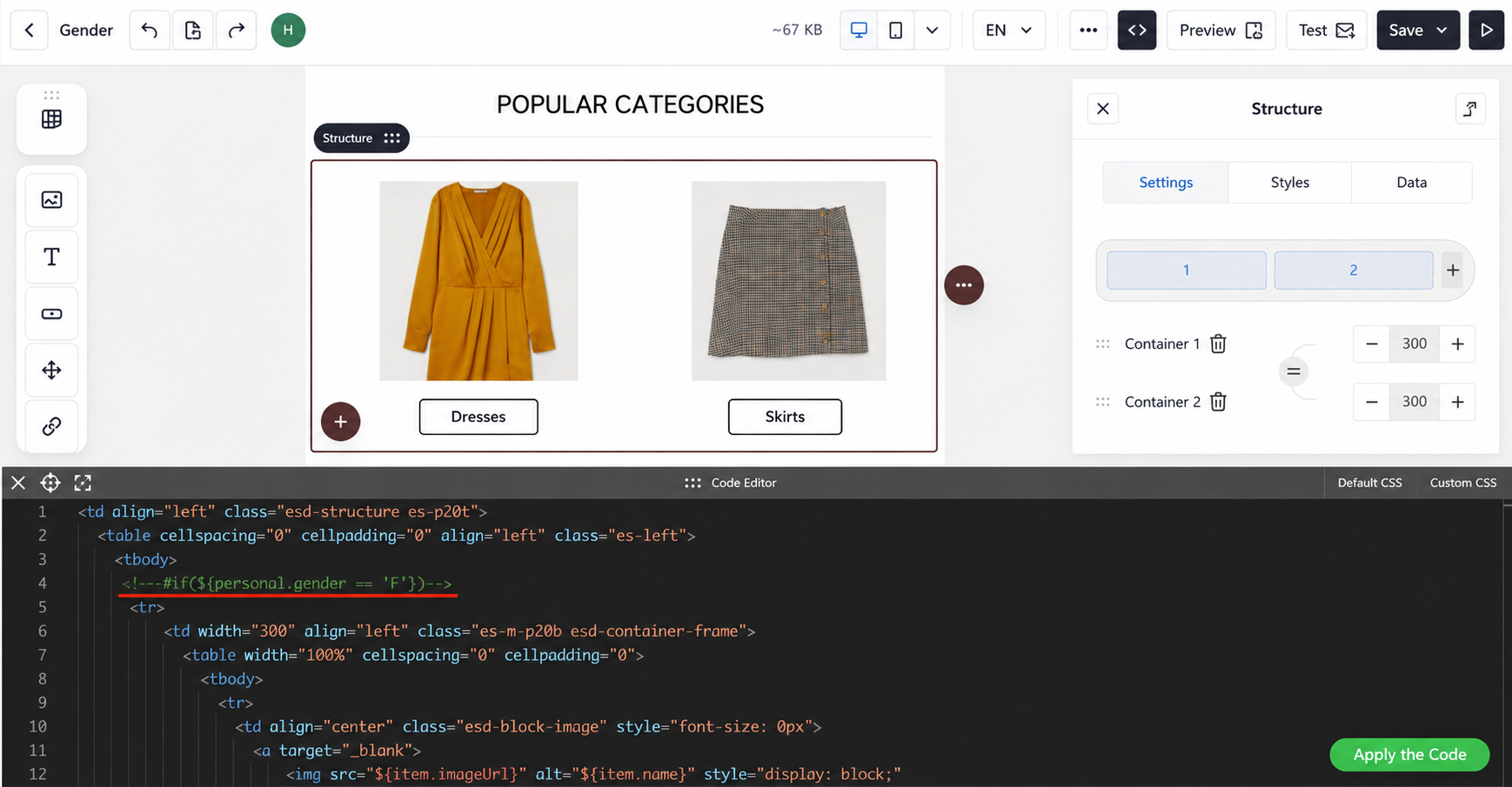Increase Container 2 width
The height and width of the screenshot is (787, 1512).
[1457, 402]
